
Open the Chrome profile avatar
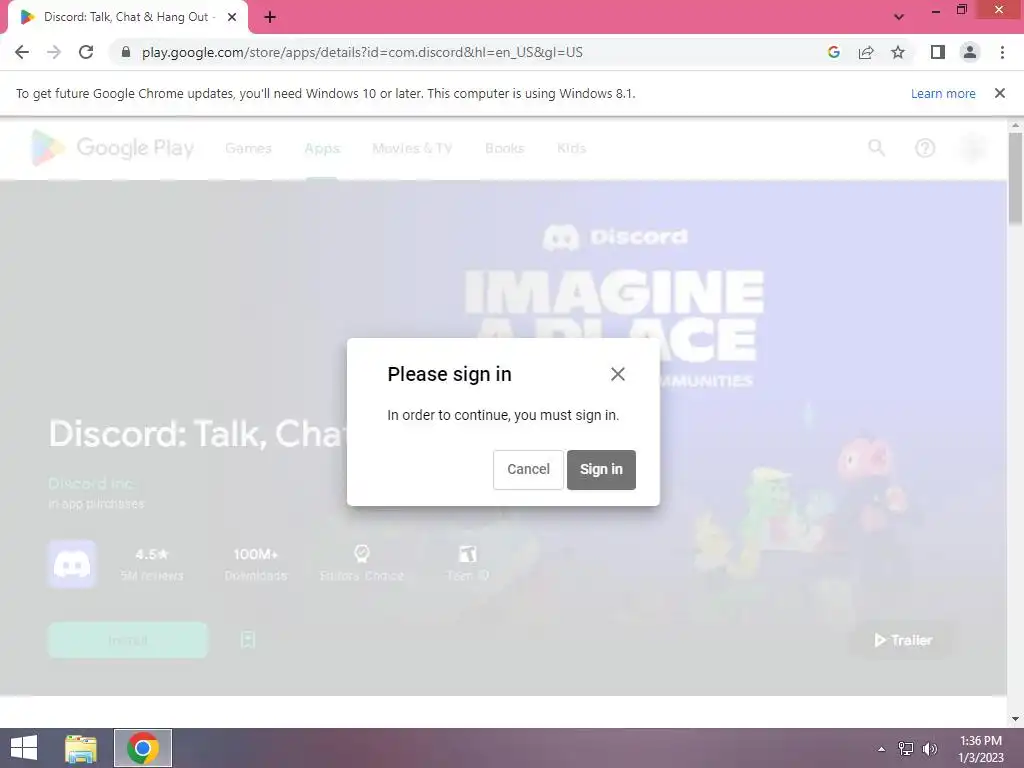coord(970,52)
